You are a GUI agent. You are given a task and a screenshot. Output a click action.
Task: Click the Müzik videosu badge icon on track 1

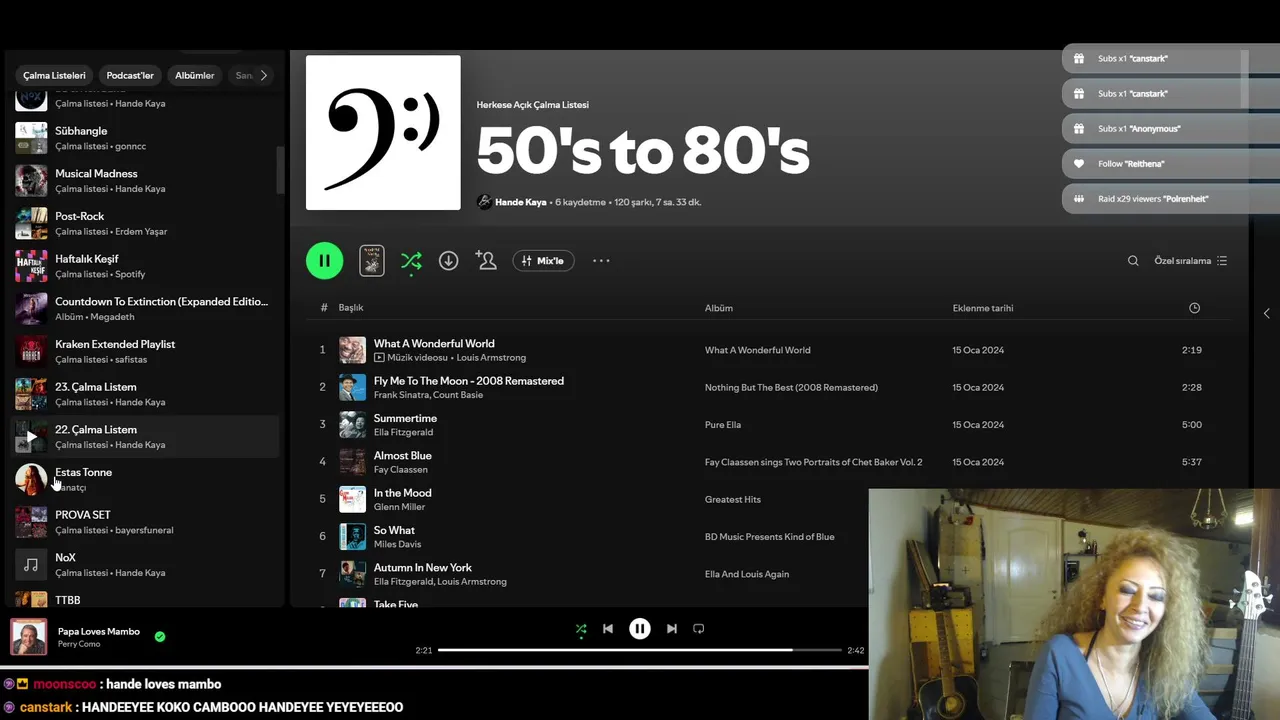(x=379, y=358)
